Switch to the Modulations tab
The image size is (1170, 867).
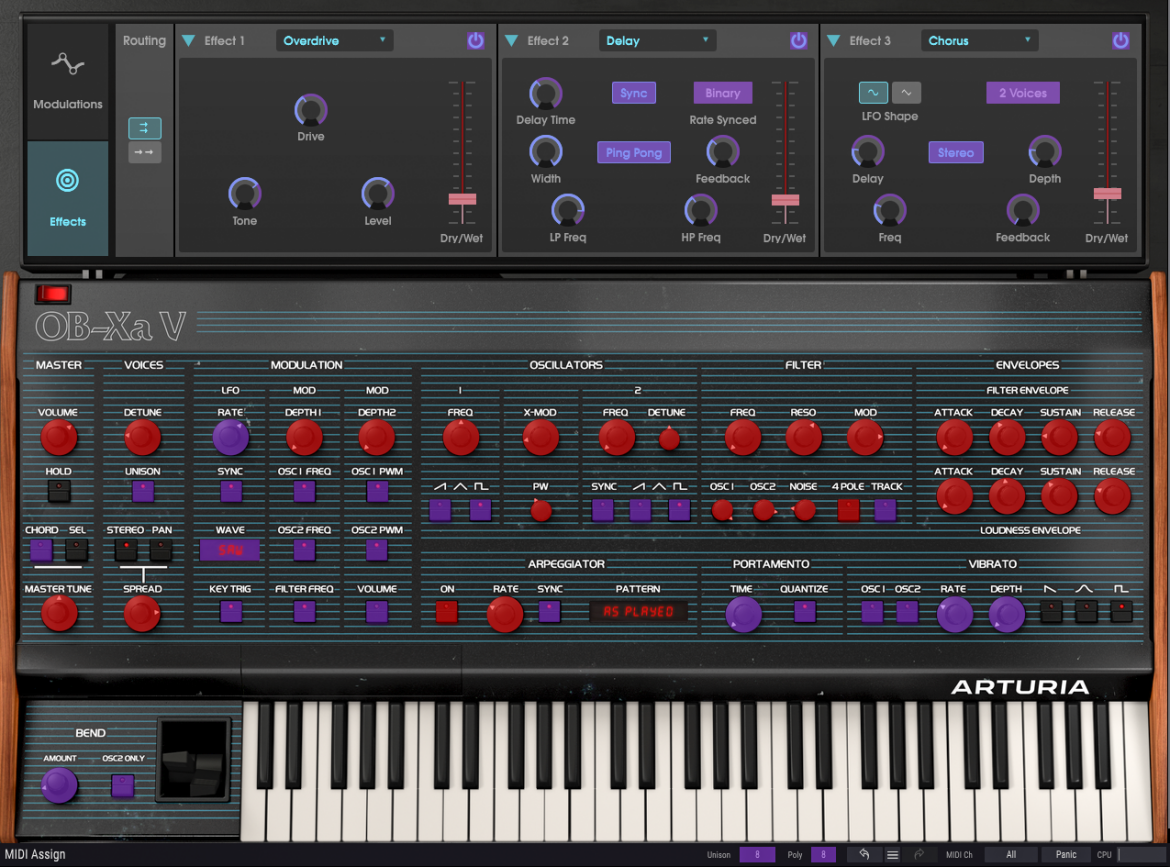pyautogui.click(x=68, y=82)
